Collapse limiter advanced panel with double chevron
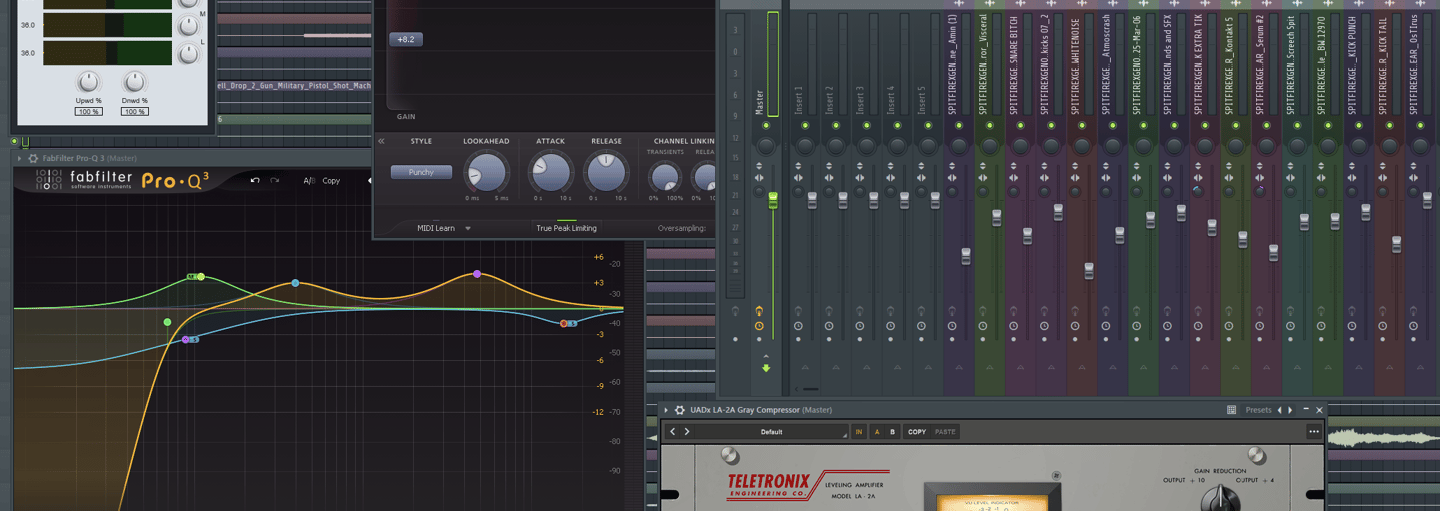1440x511 pixels. point(381,141)
